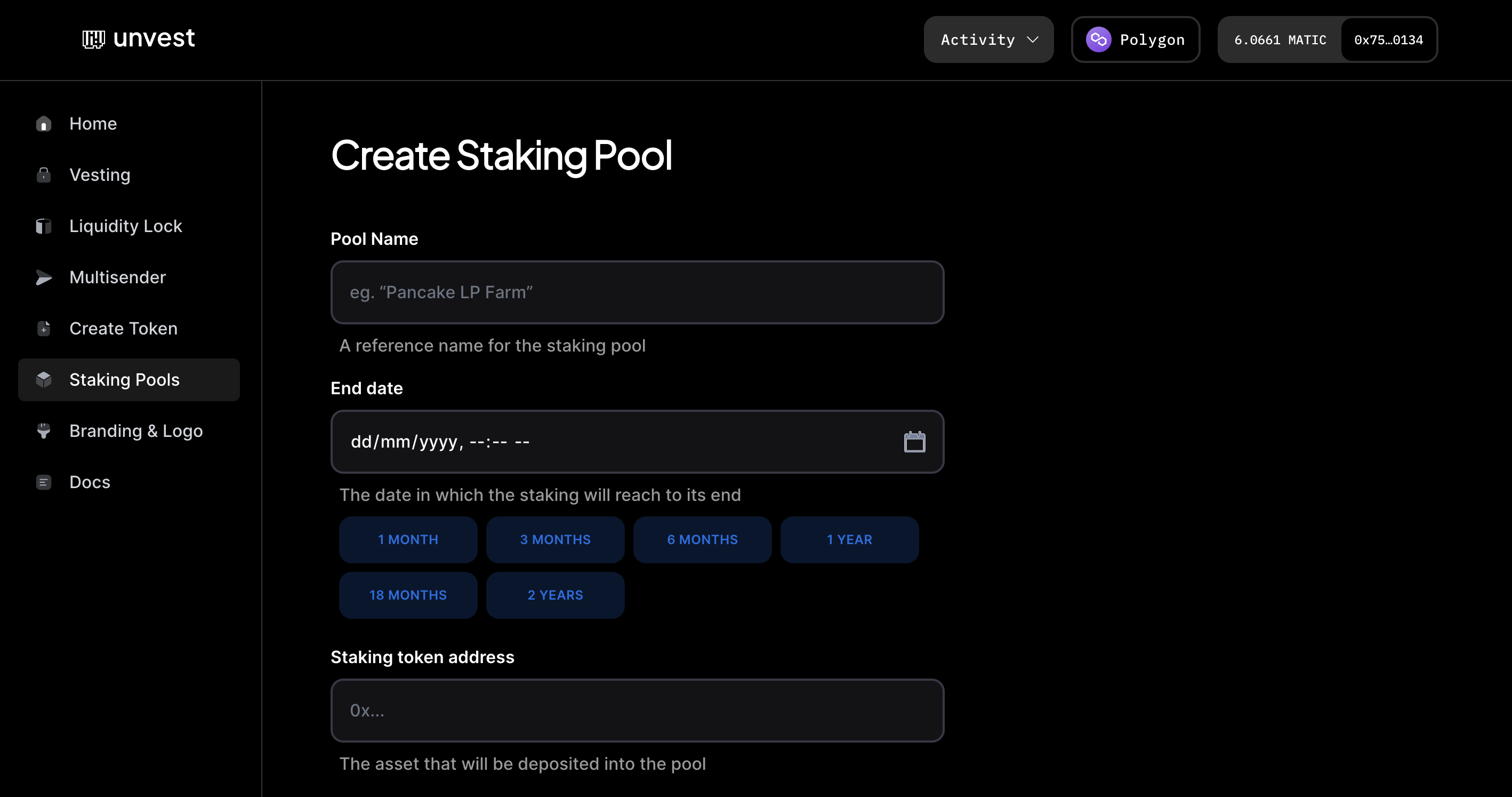Click the Multisender paper plane icon
This screenshot has width=1512, height=797.
coord(43,277)
